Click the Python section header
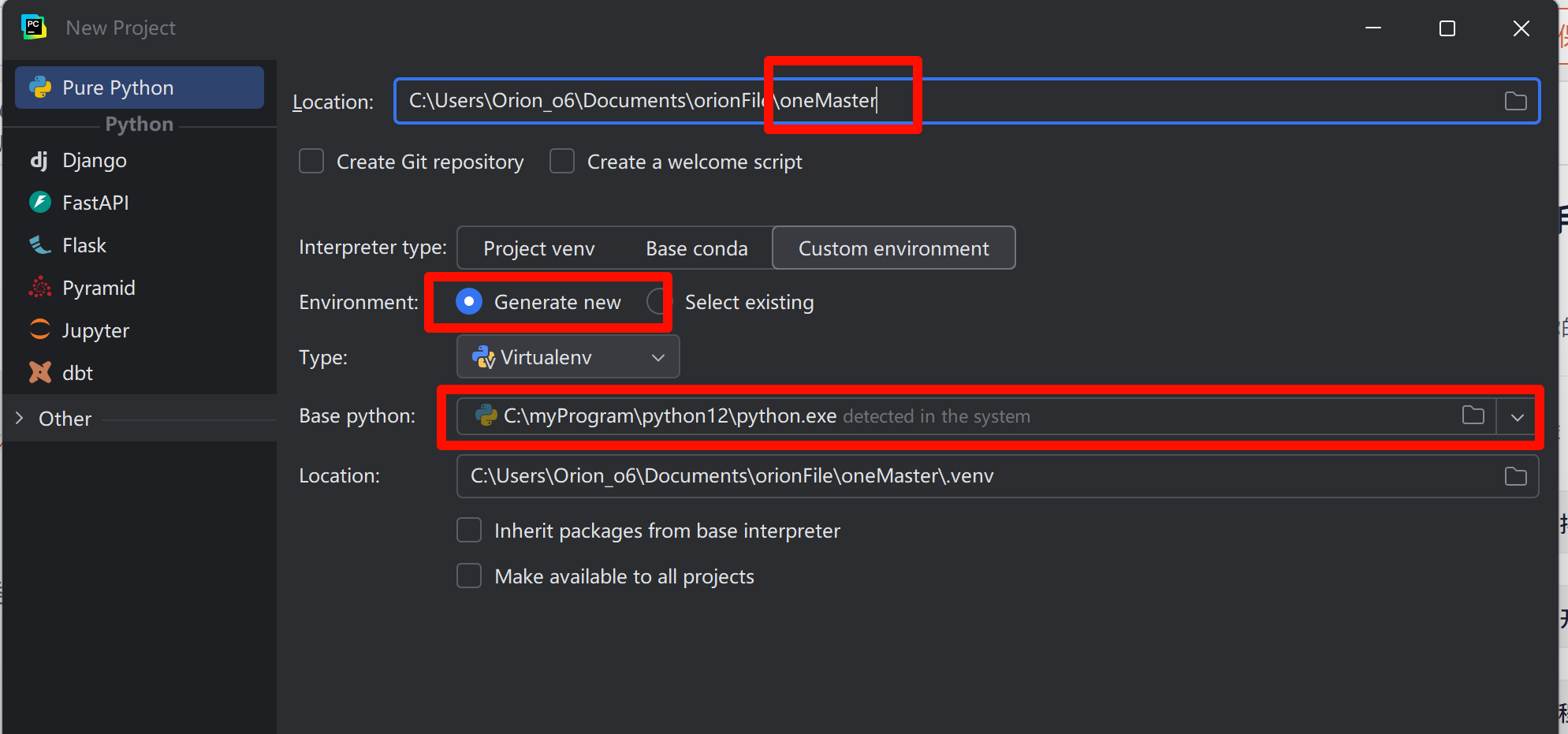This screenshot has width=1568, height=734. (x=140, y=124)
